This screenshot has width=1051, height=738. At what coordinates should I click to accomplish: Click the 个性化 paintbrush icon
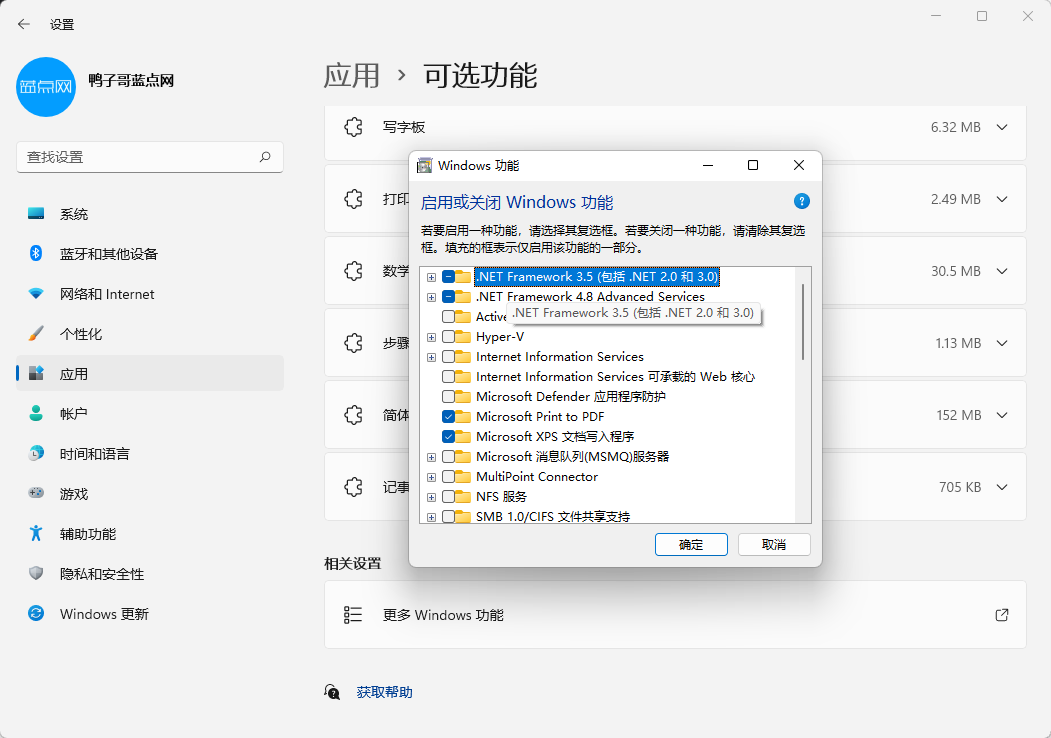pyautogui.click(x=36, y=334)
